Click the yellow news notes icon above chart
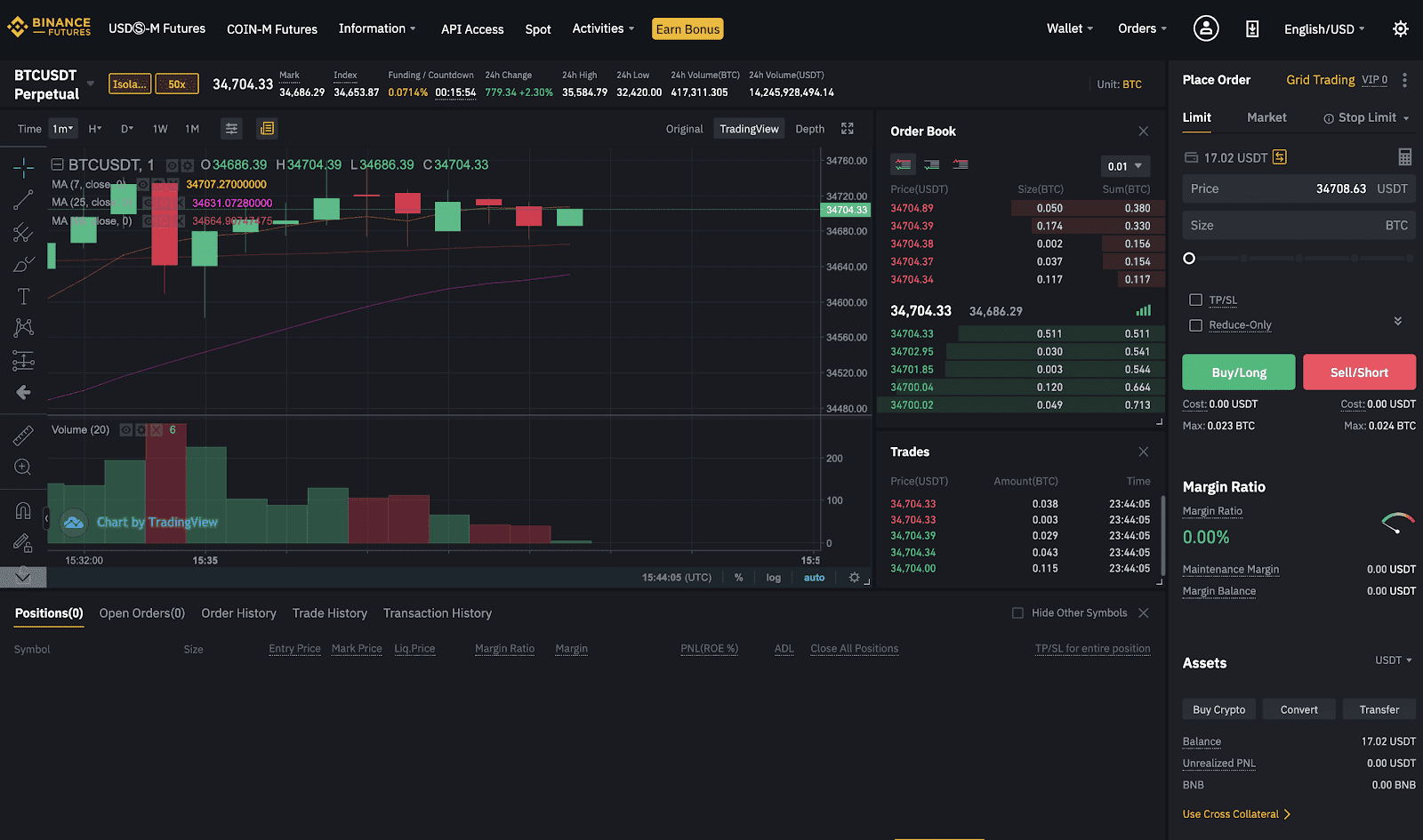The width and height of the screenshot is (1423, 840). point(267,129)
